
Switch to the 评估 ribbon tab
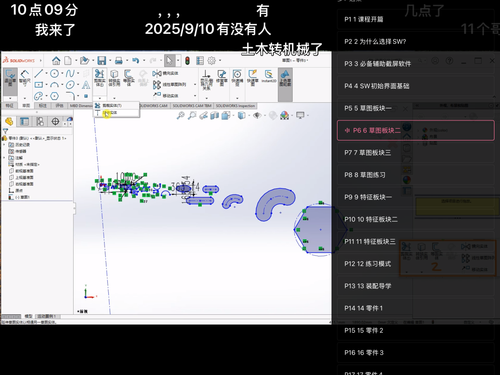[59, 106]
